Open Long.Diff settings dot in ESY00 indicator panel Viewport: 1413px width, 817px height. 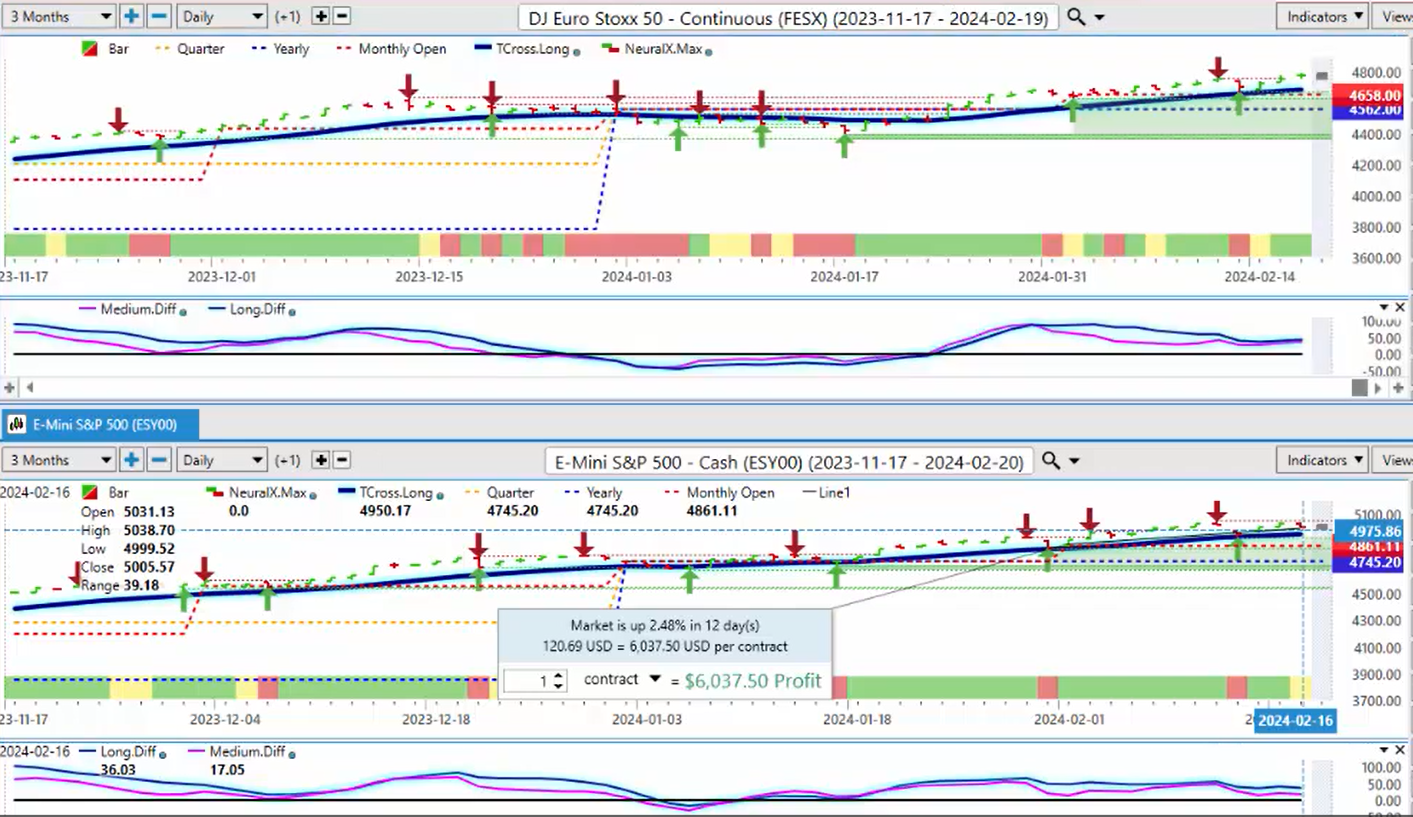pos(163,753)
